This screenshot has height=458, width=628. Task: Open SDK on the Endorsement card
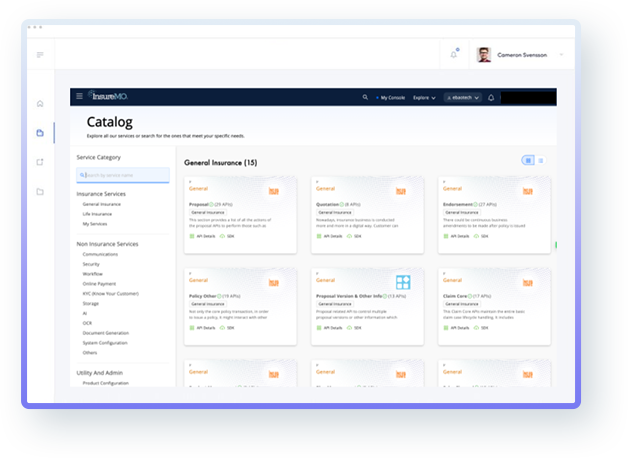point(481,236)
